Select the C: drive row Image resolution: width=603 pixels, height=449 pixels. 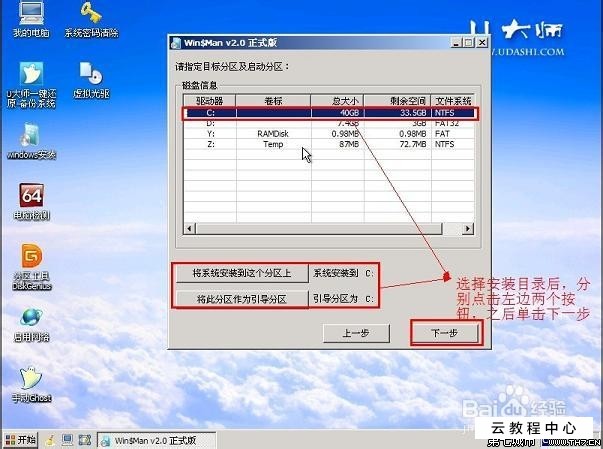point(329,113)
